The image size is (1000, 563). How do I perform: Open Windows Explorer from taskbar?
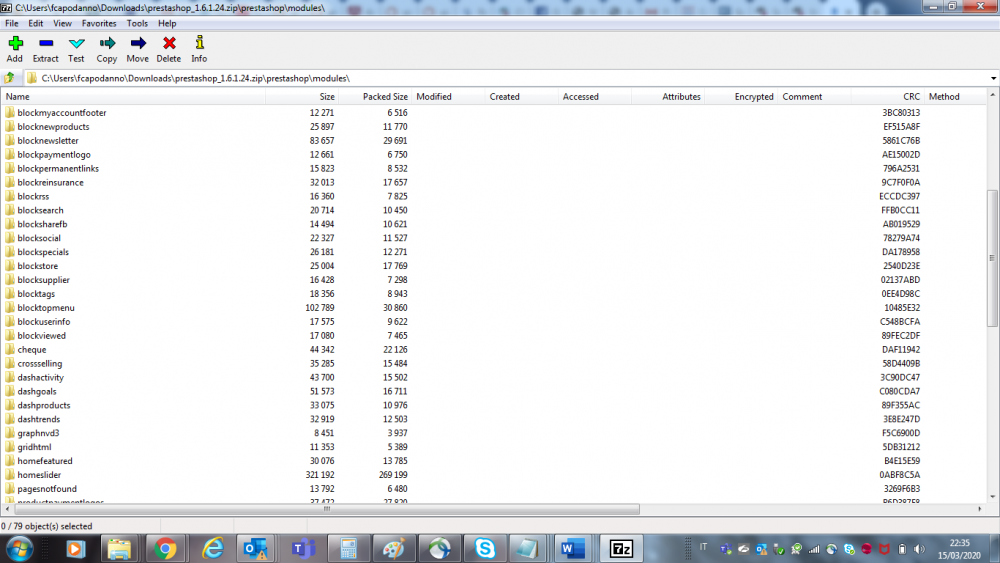pyautogui.click(x=119, y=549)
